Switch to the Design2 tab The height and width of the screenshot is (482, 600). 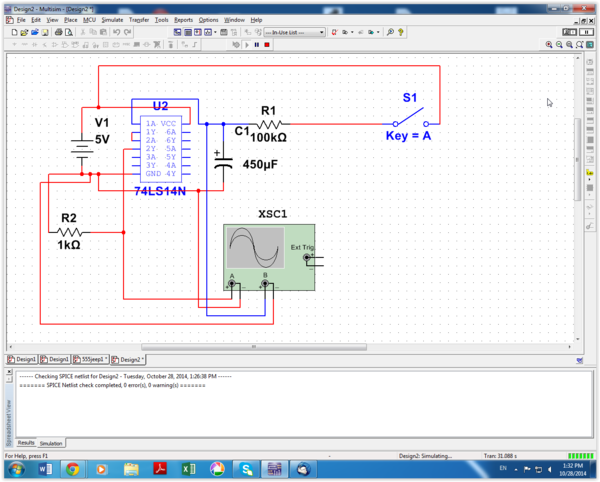point(128,360)
